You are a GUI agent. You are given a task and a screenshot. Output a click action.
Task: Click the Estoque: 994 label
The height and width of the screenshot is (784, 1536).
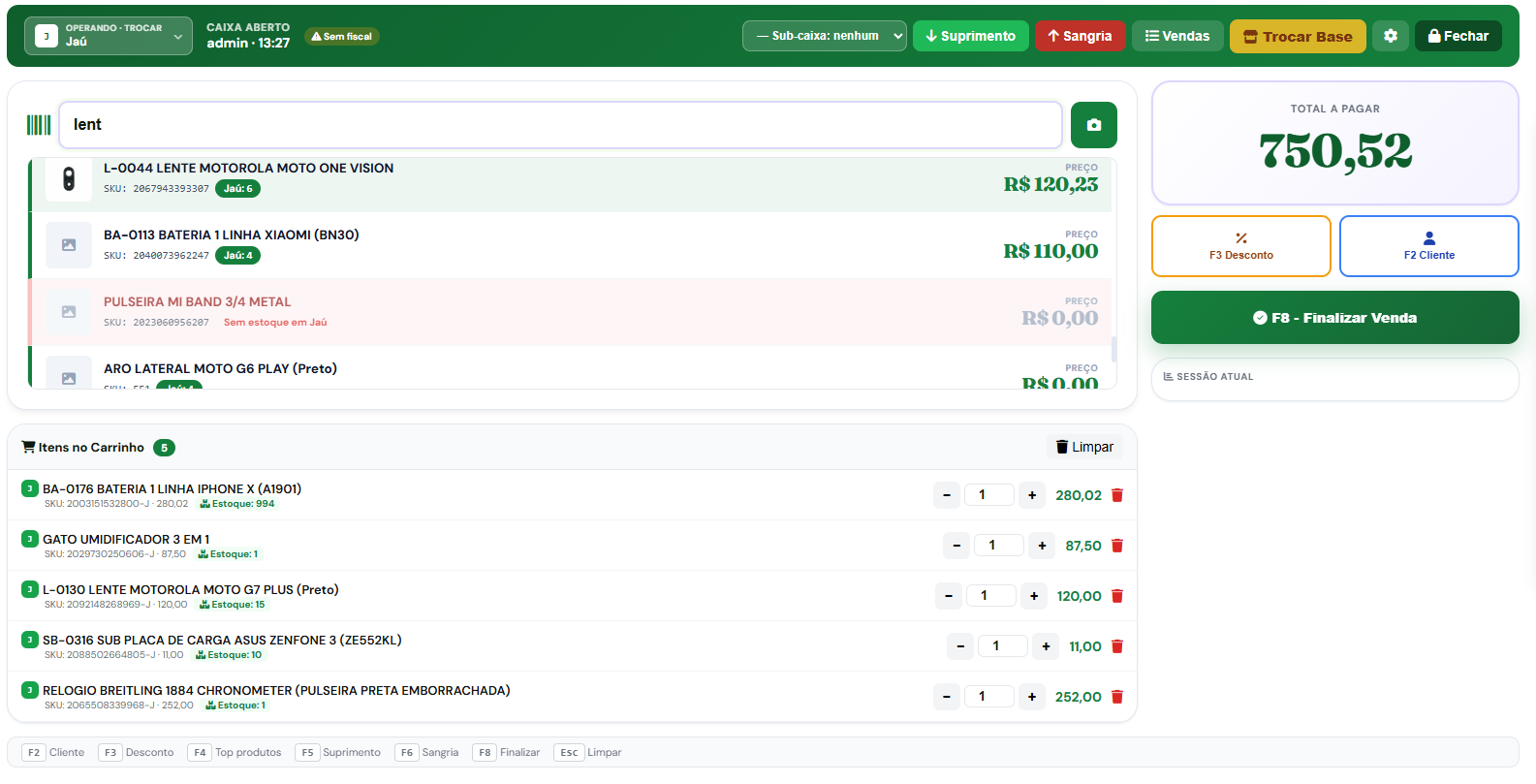point(237,504)
